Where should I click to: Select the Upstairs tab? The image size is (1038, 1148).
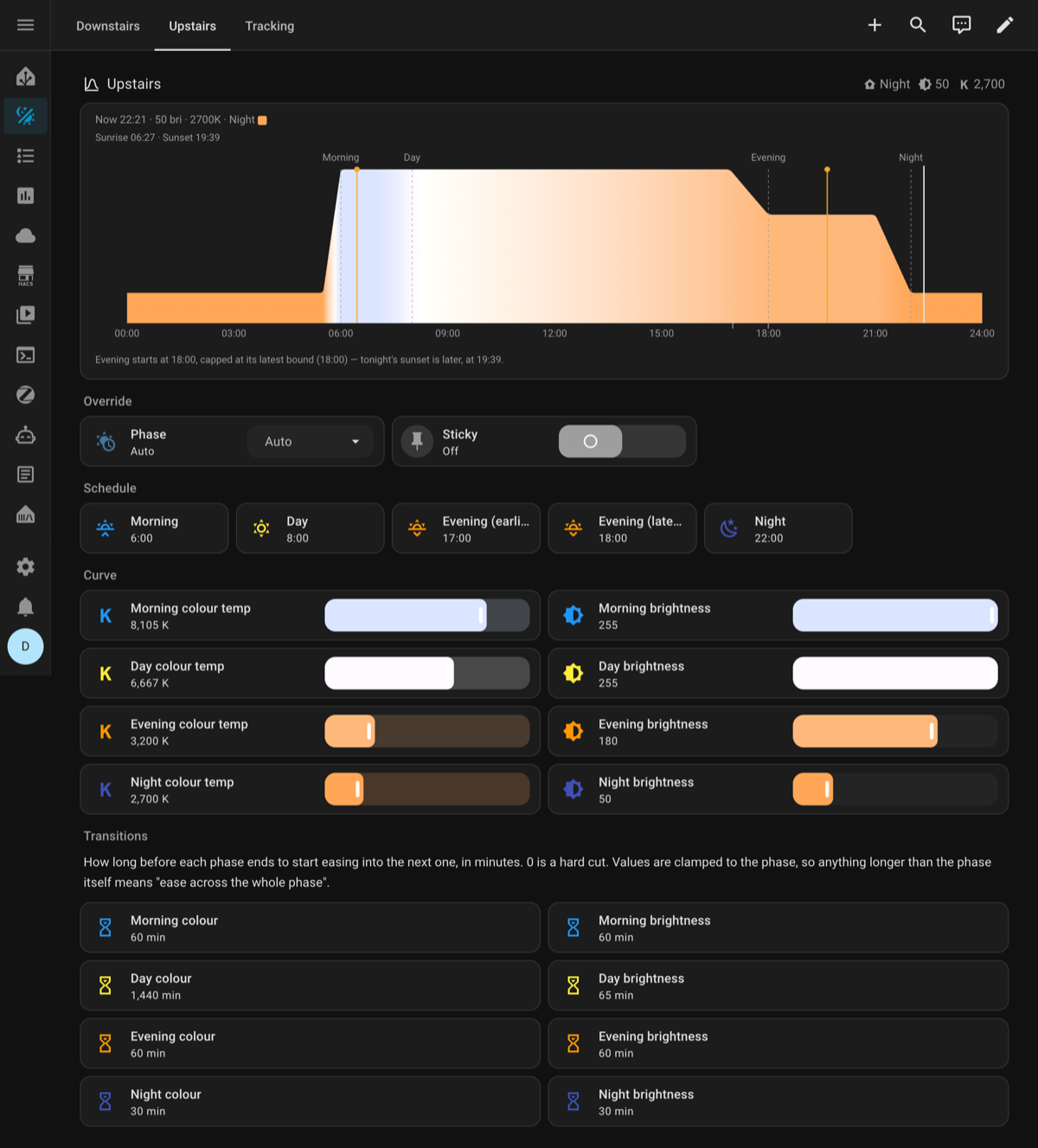[192, 26]
